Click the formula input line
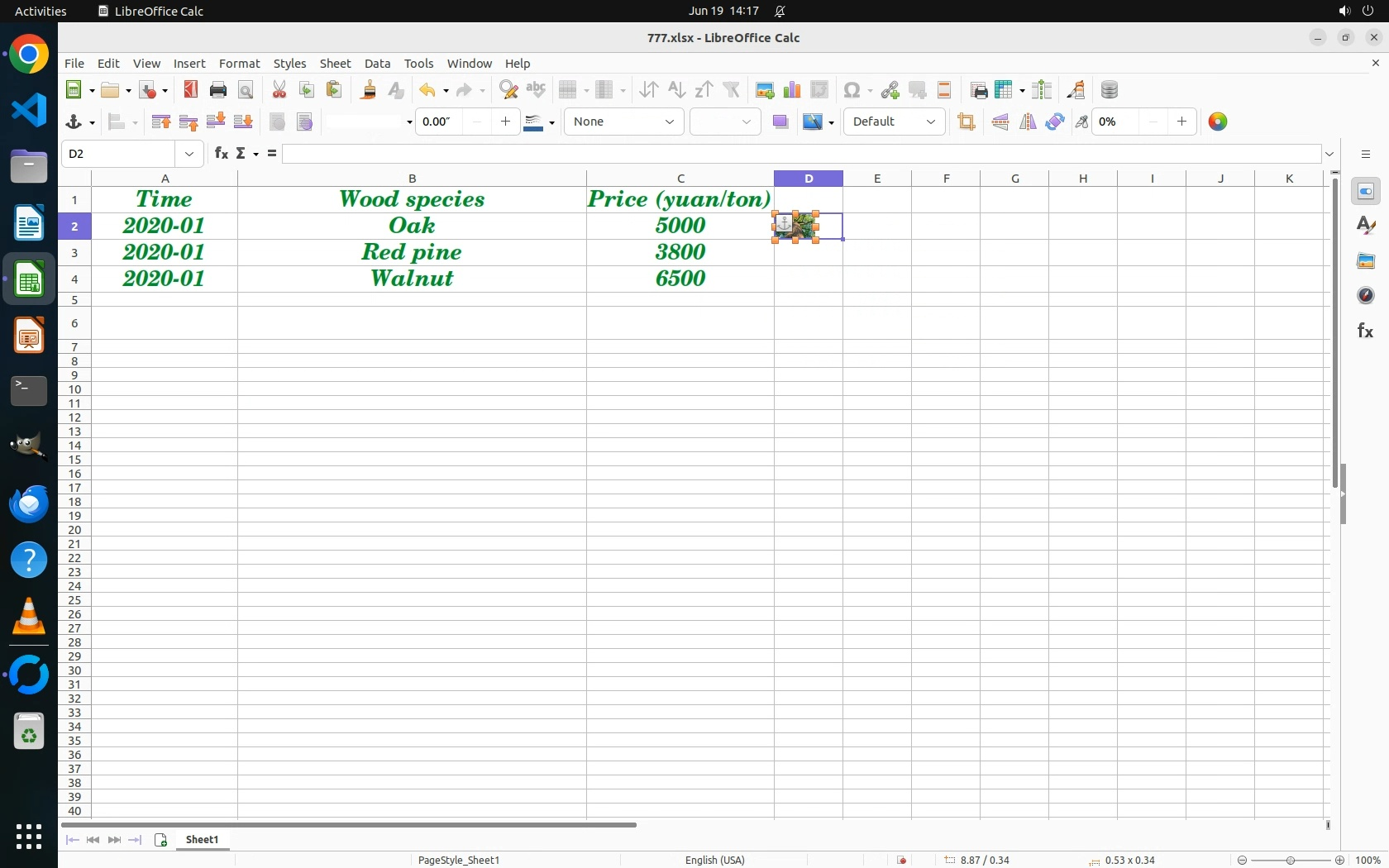The height and width of the screenshot is (868, 1389). (800, 155)
